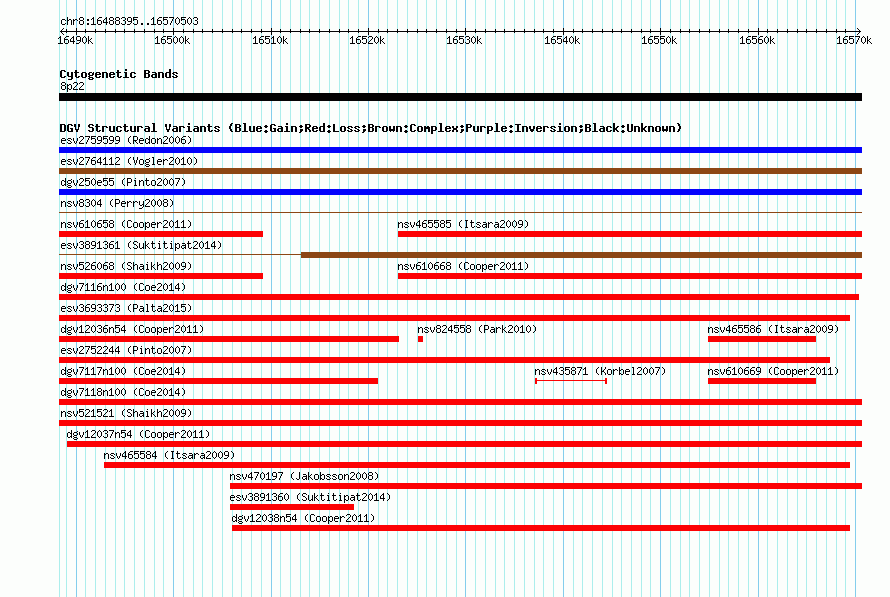Click the DGV Structural Variants track title
Screen dimensions: 890x597
click(371, 128)
